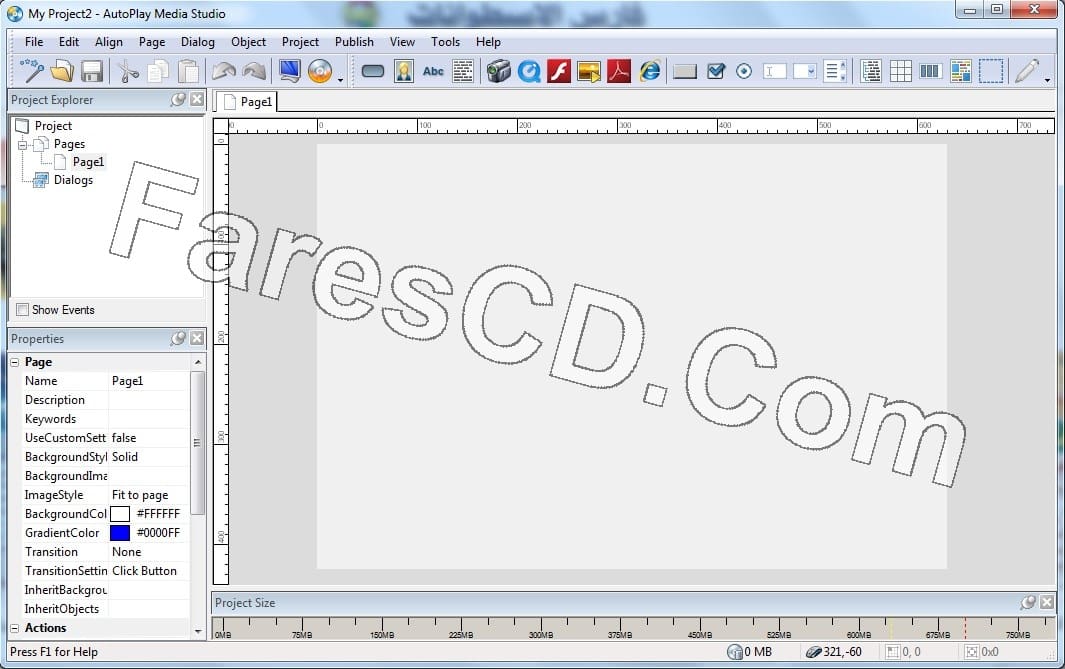Open the Tools menu
This screenshot has height=669, width=1065.
(x=446, y=41)
